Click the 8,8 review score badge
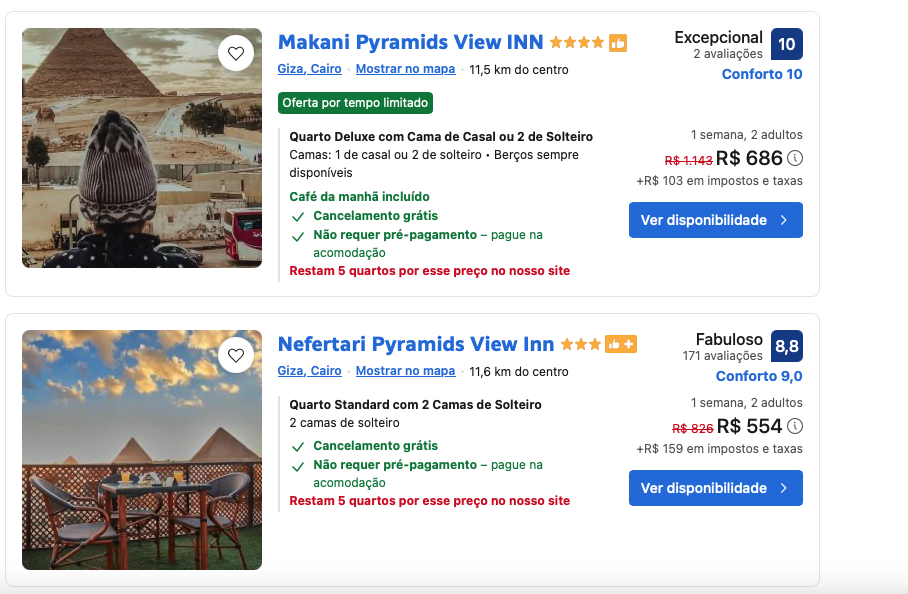 point(787,346)
